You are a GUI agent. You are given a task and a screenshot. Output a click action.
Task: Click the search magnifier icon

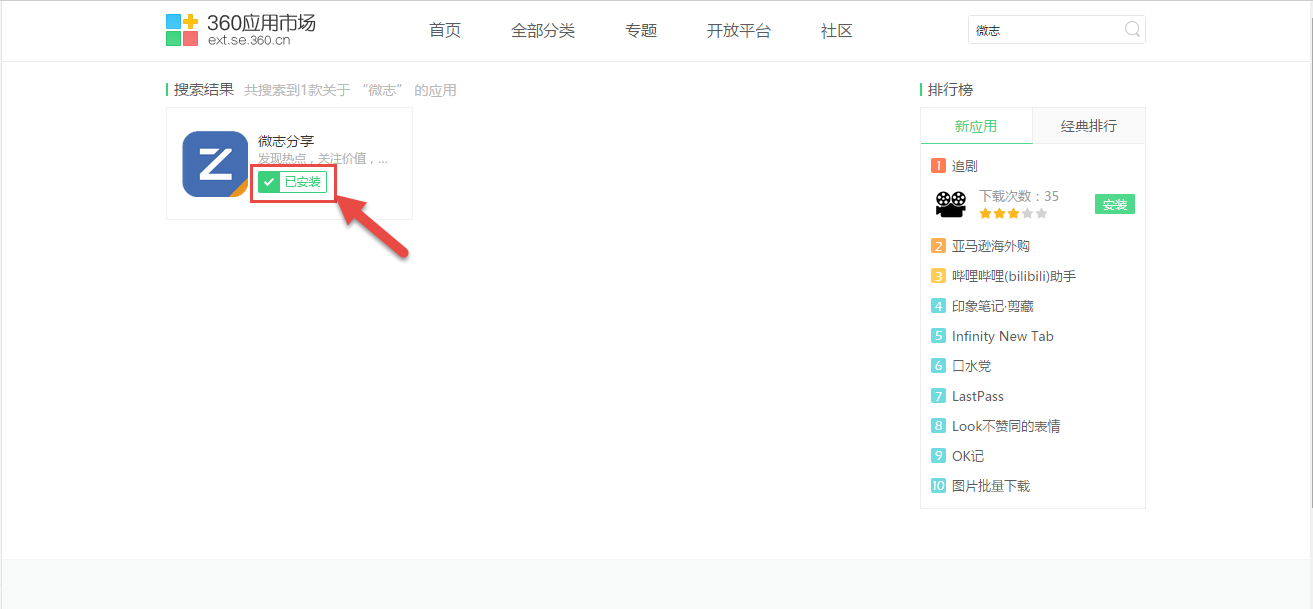[1132, 30]
